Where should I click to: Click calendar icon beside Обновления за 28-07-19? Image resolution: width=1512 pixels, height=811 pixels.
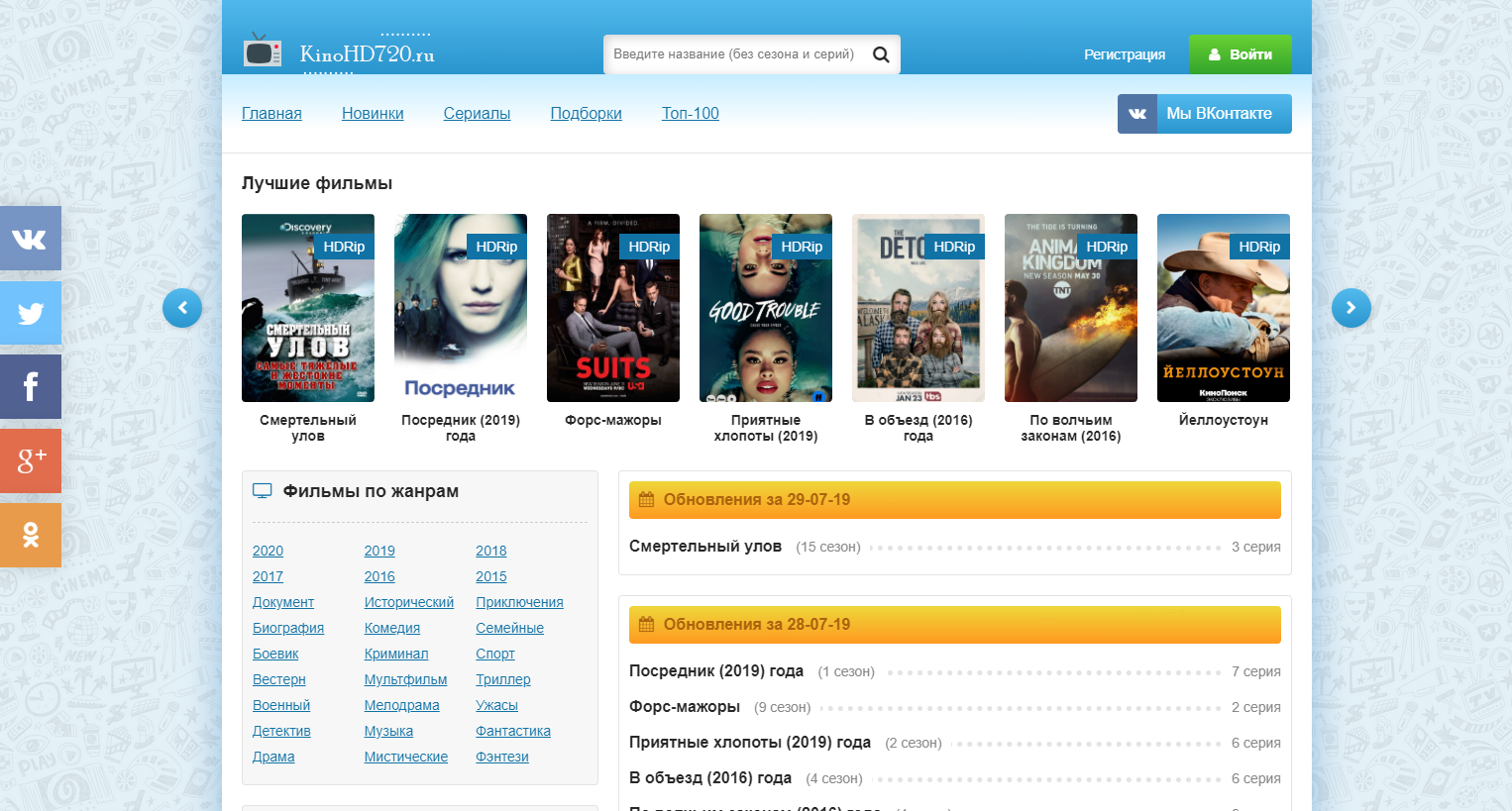(x=646, y=624)
